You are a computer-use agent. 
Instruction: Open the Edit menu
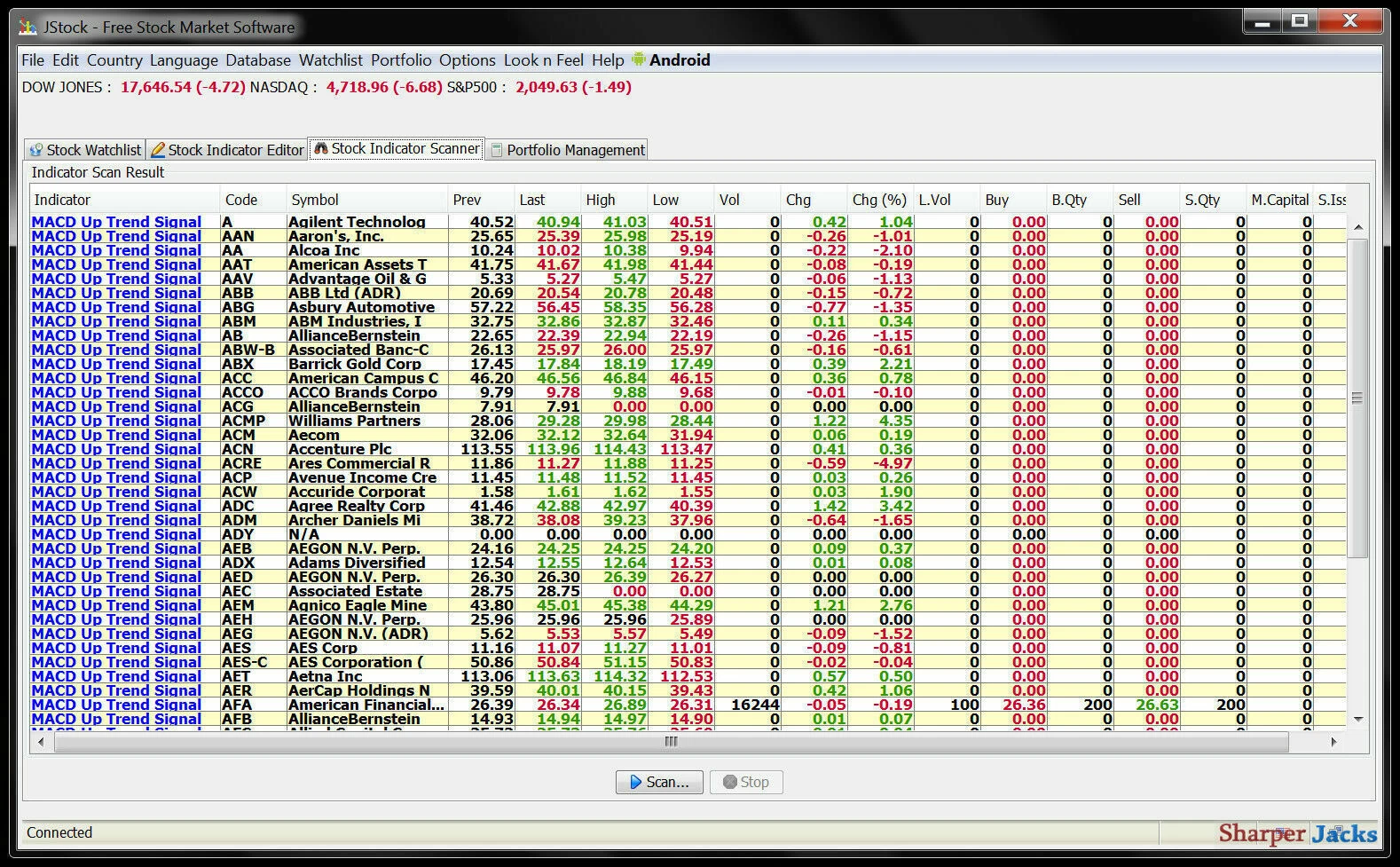(66, 60)
